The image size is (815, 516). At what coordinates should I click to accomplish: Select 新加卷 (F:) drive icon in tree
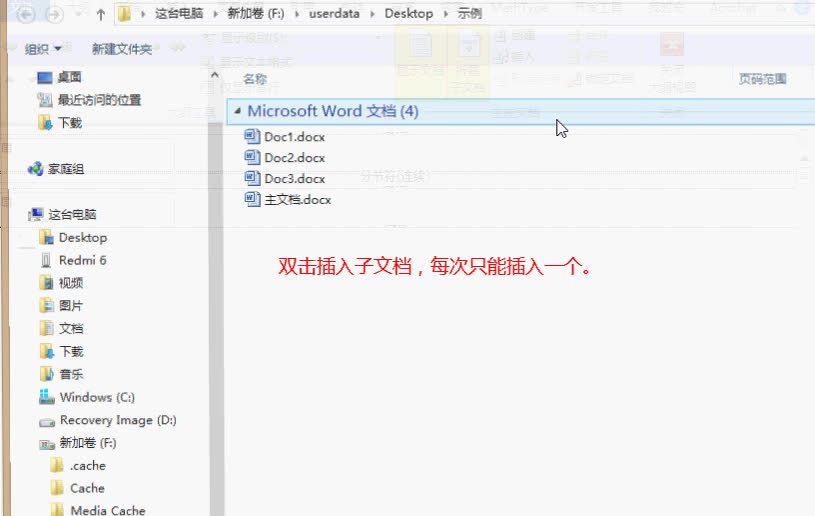[47, 445]
